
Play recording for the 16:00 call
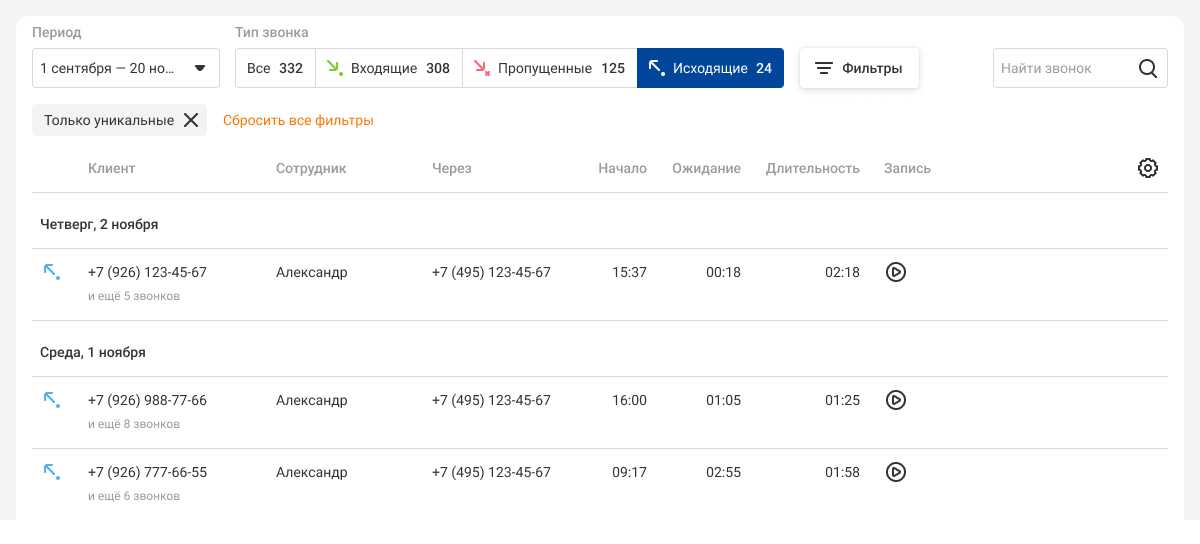[x=896, y=400]
